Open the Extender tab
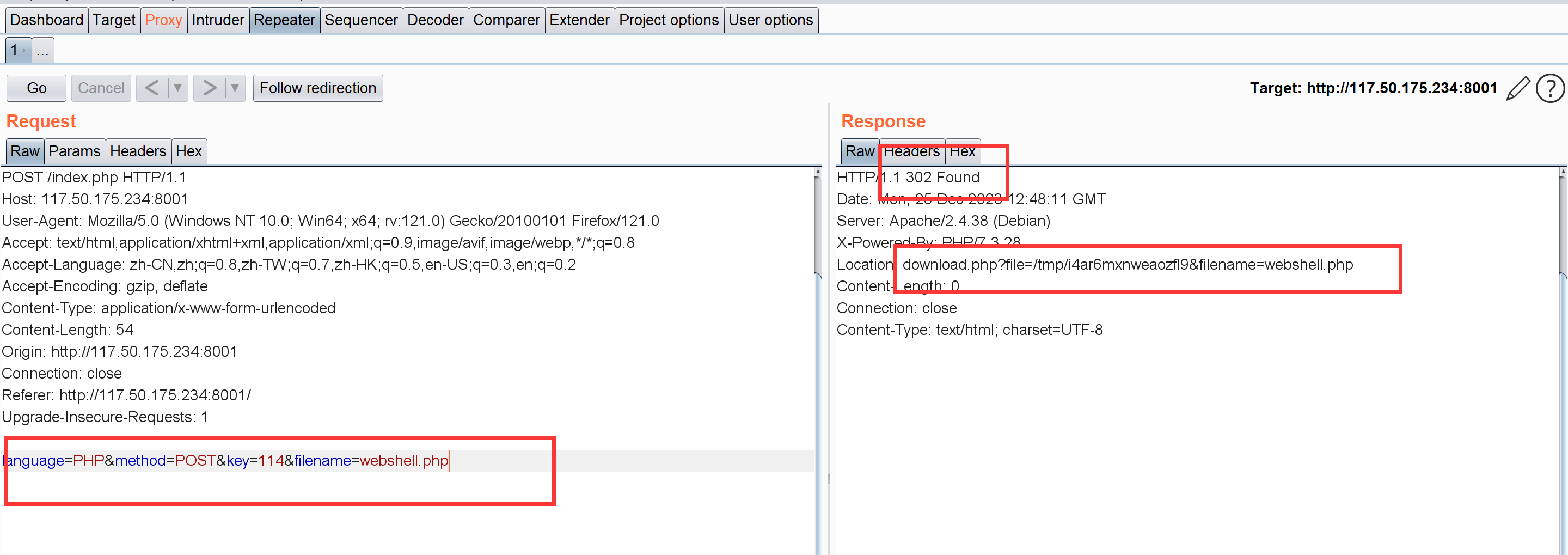 point(579,20)
